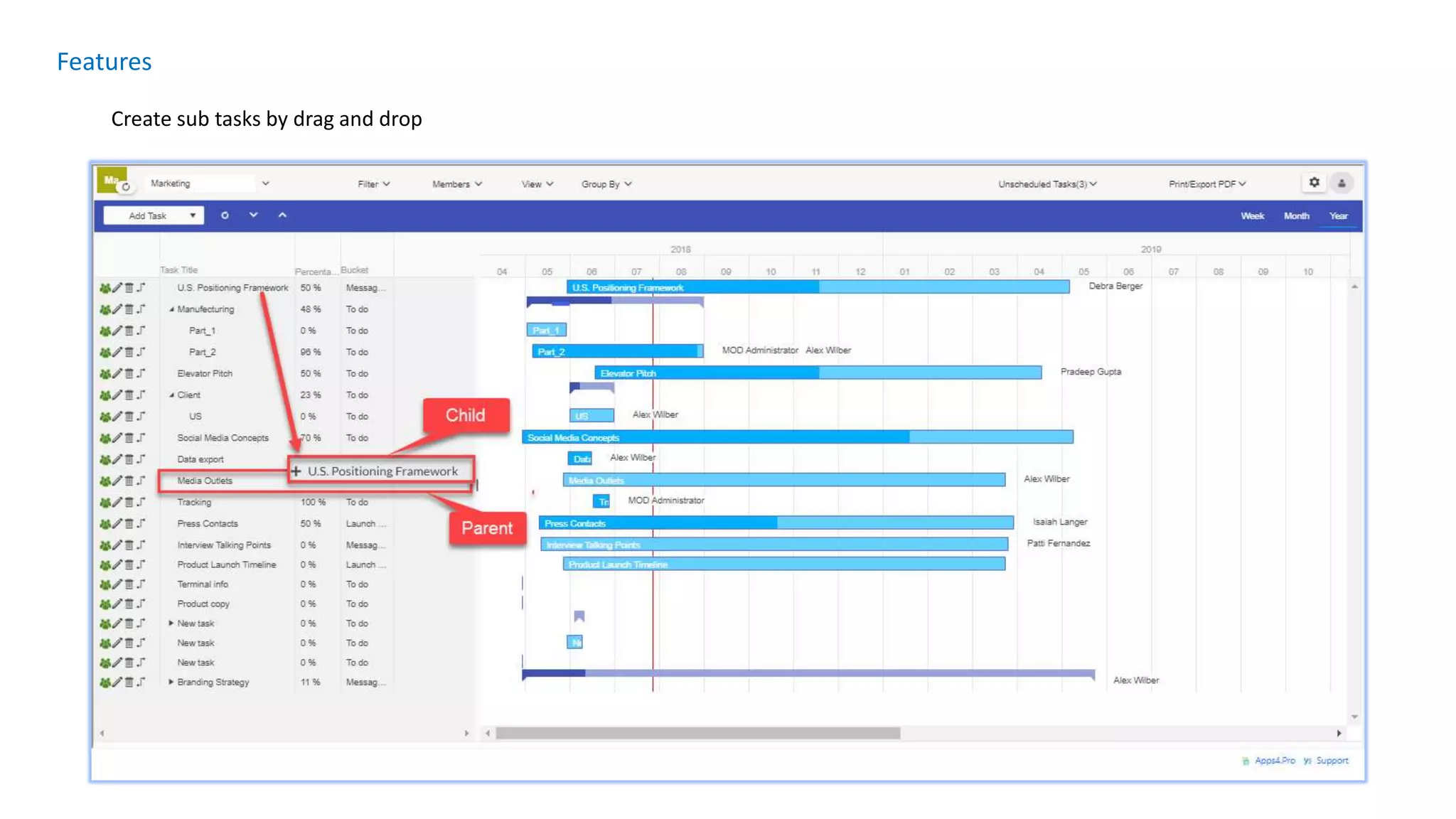Click the '96 %' value in Part_2 row
Image resolution: width=1456 pixels, height=819 pixels.
[x=310, y=352]
